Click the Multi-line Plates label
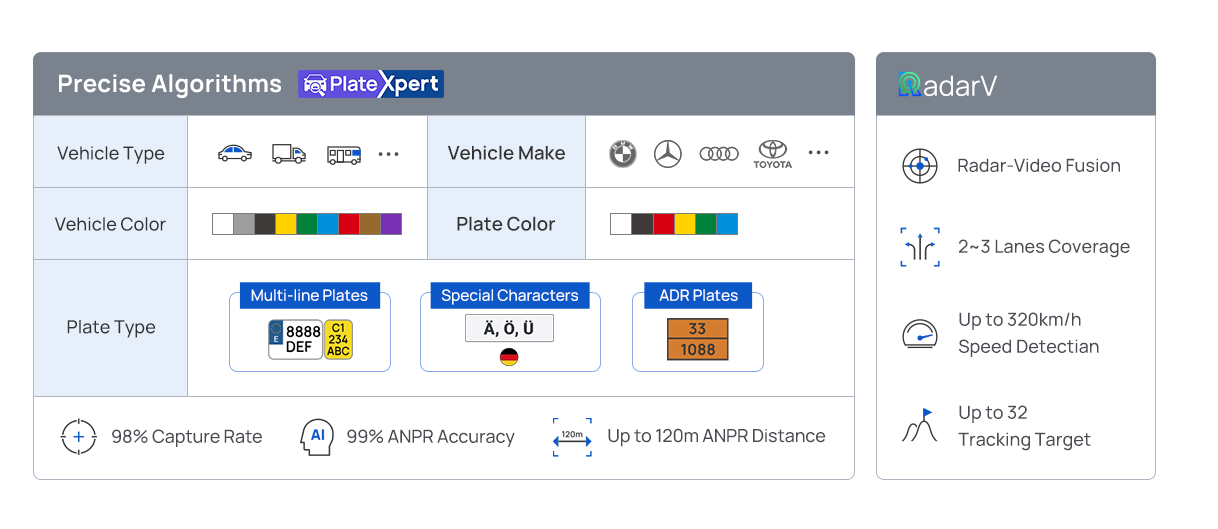The image size is (1218, 529). (x=309, y=295)
